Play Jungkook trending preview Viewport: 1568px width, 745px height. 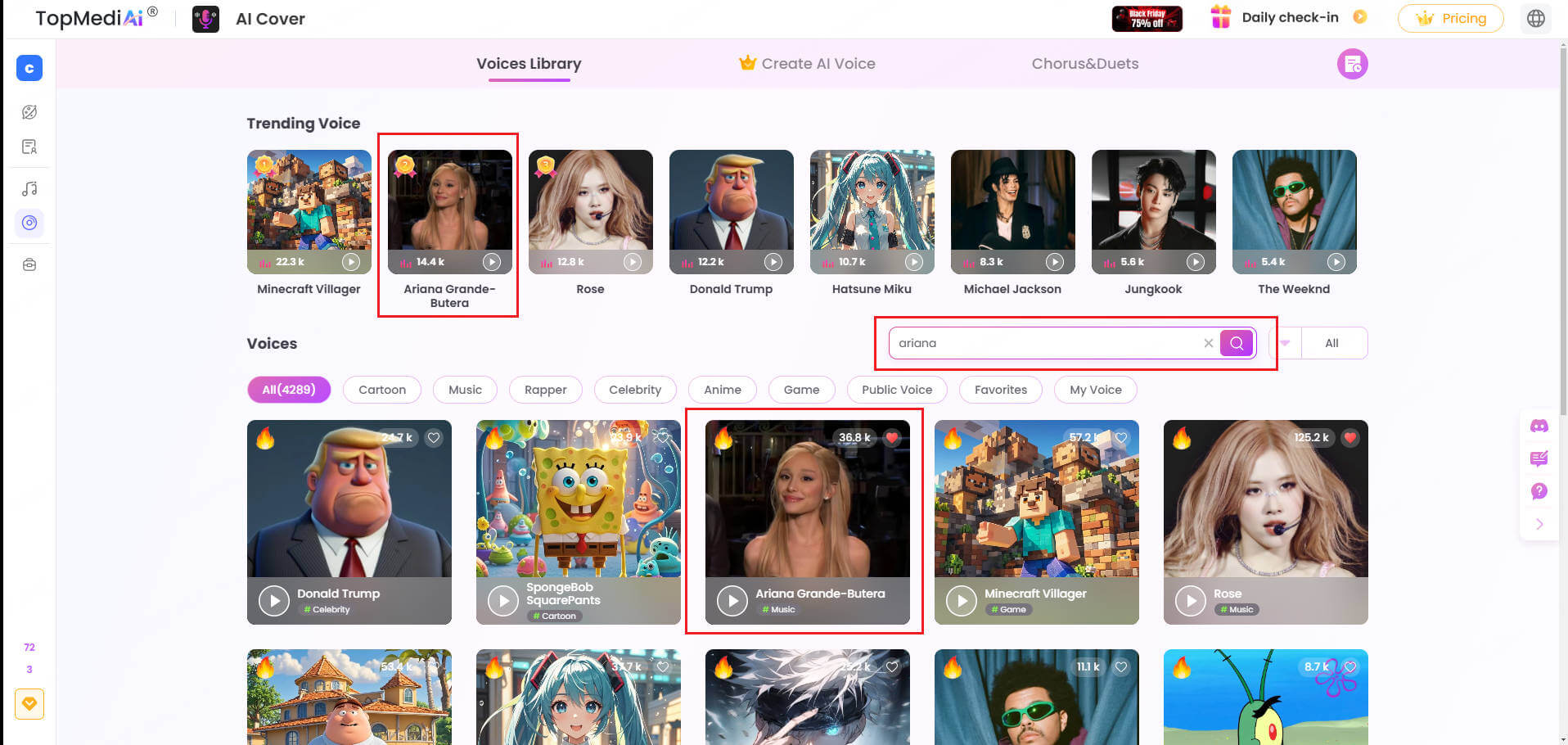tap(1196, 262)
